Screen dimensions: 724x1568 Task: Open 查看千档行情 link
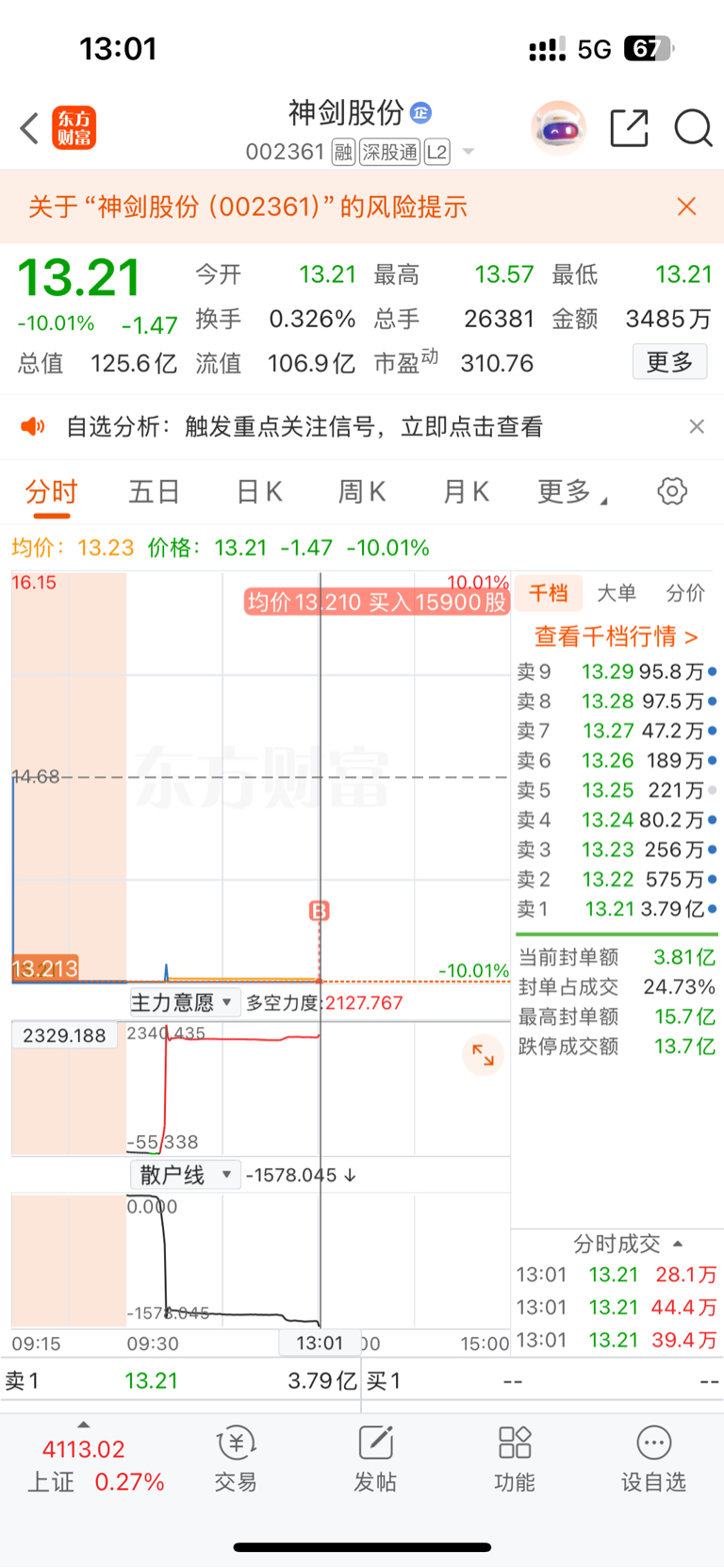coord(617,636)
